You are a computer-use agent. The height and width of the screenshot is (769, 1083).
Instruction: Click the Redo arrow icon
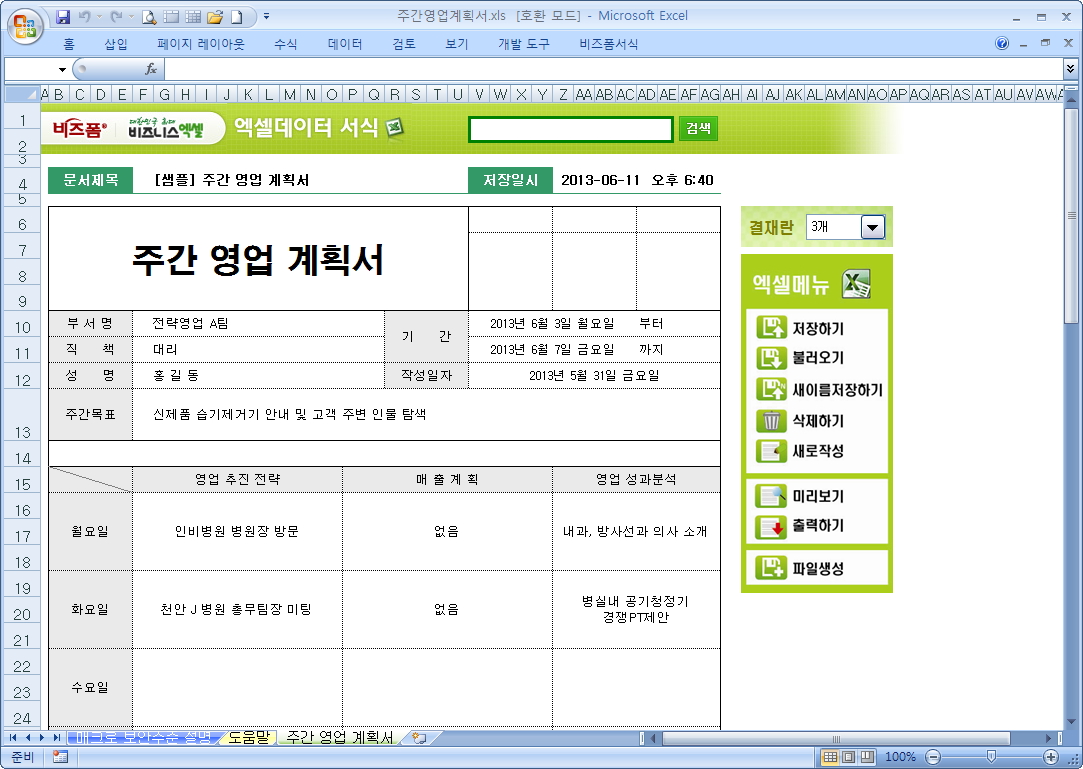116,17
